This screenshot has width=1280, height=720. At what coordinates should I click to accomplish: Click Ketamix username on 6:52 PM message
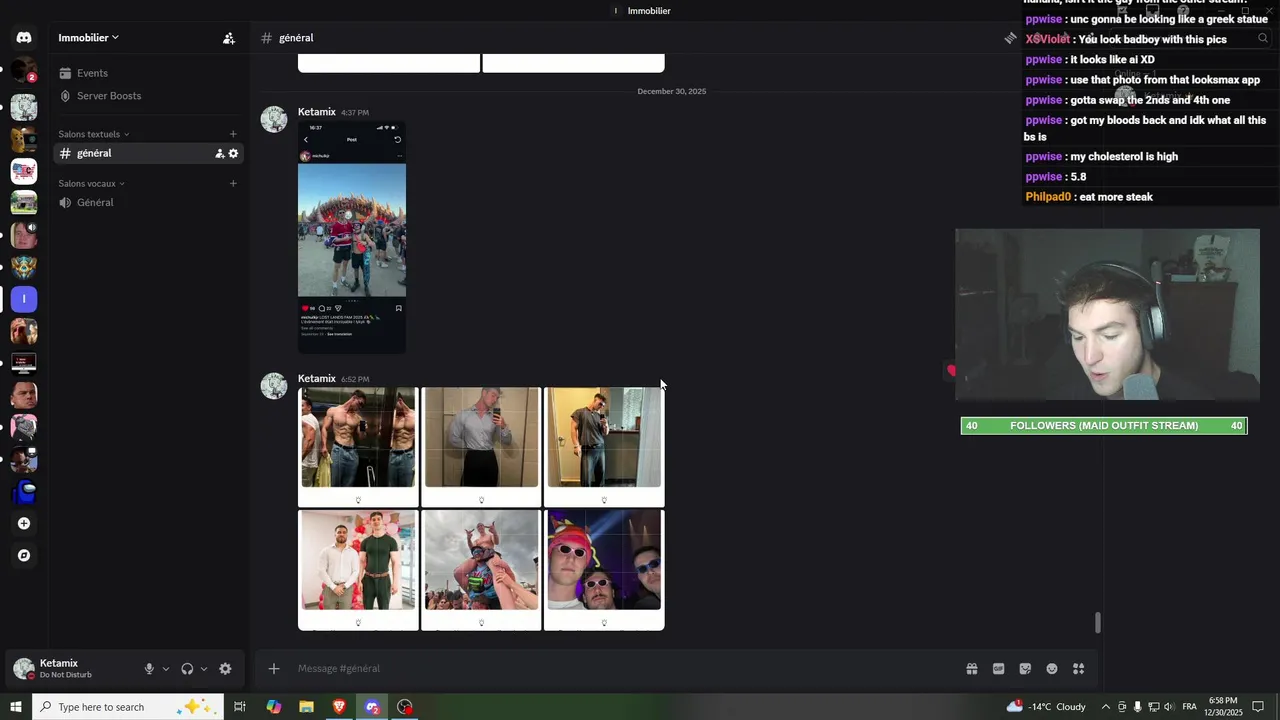[x=316, y=379]
